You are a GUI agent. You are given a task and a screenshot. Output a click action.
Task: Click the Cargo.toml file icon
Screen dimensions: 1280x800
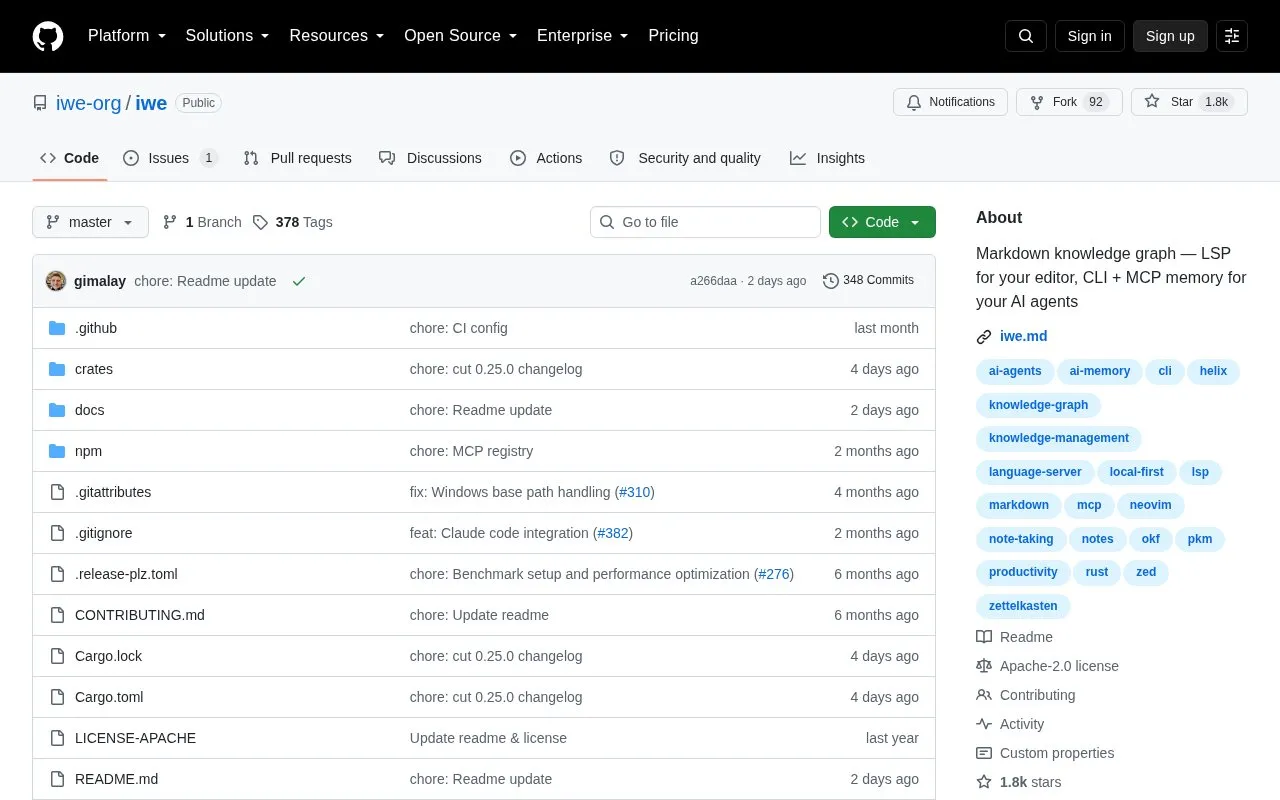tap(57, 697)
